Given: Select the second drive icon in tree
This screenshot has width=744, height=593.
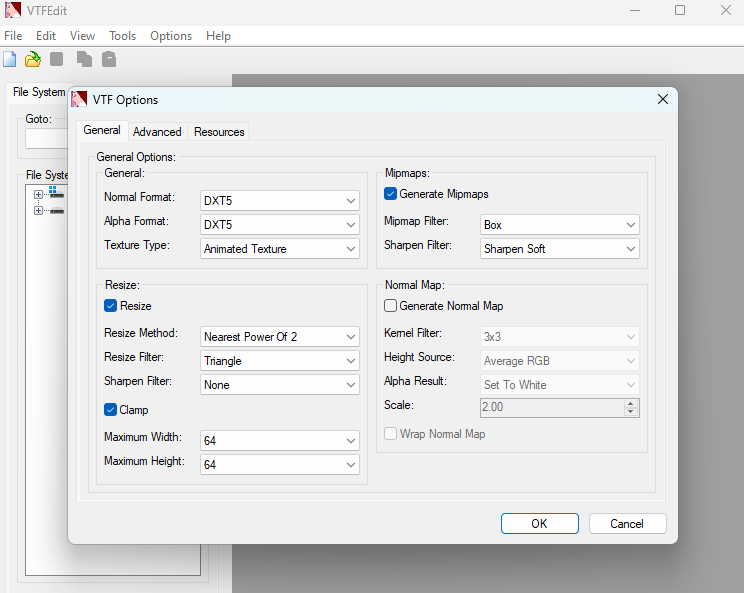Looking at the screenshot, I should coord(56,211).
